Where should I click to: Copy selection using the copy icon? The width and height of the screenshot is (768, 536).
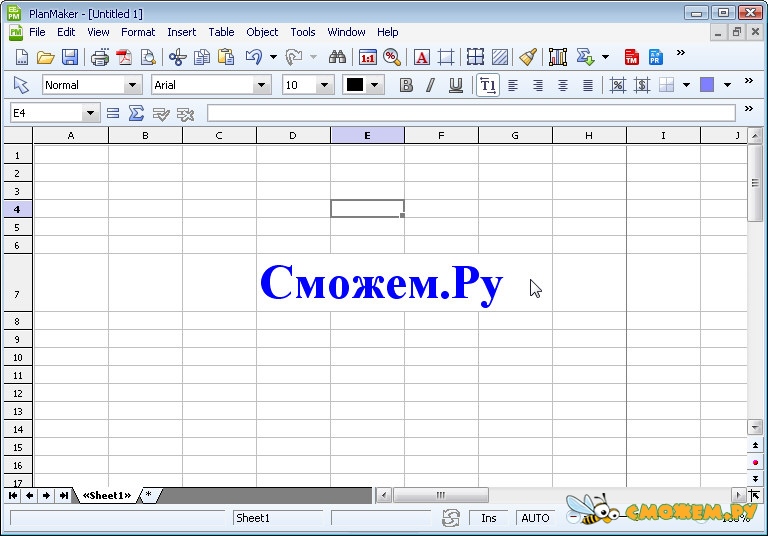pyautogui.click(x=201, y=57)
